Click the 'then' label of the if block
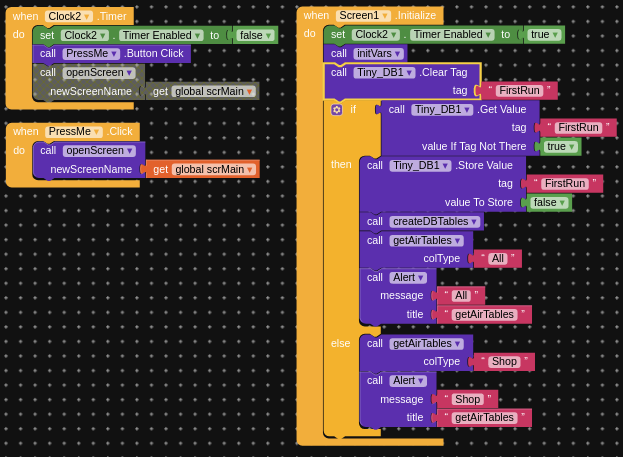Screen dimensions: 623x457 point(341,165)
